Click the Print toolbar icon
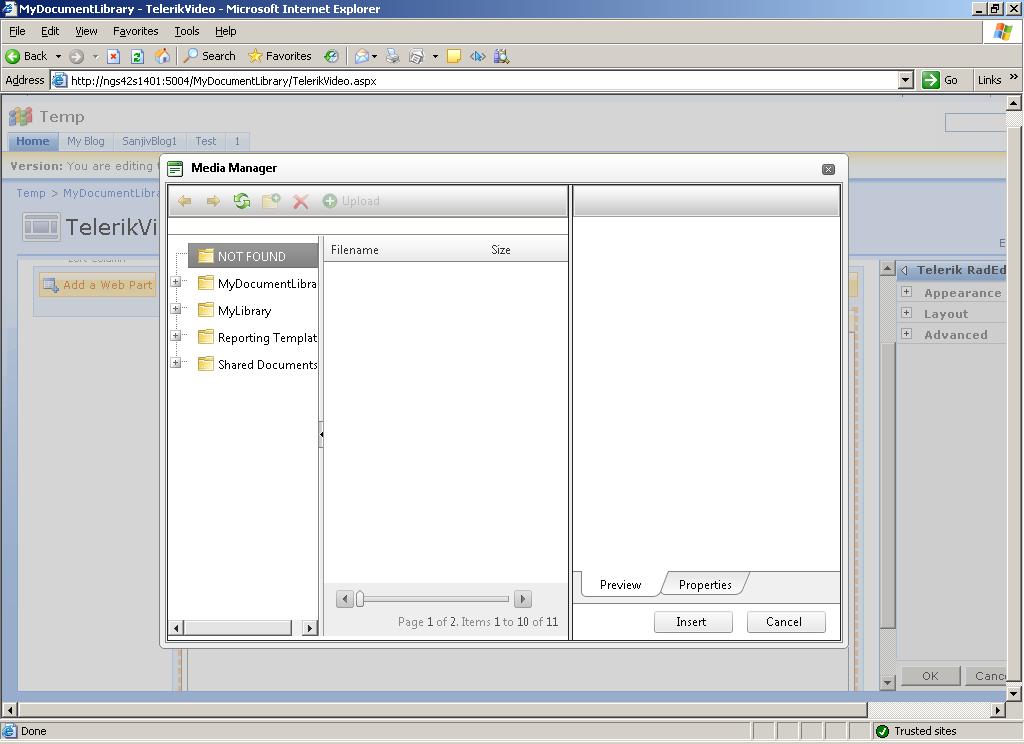The width and height of the screenshot is (1024, 744). click(392, 56)
